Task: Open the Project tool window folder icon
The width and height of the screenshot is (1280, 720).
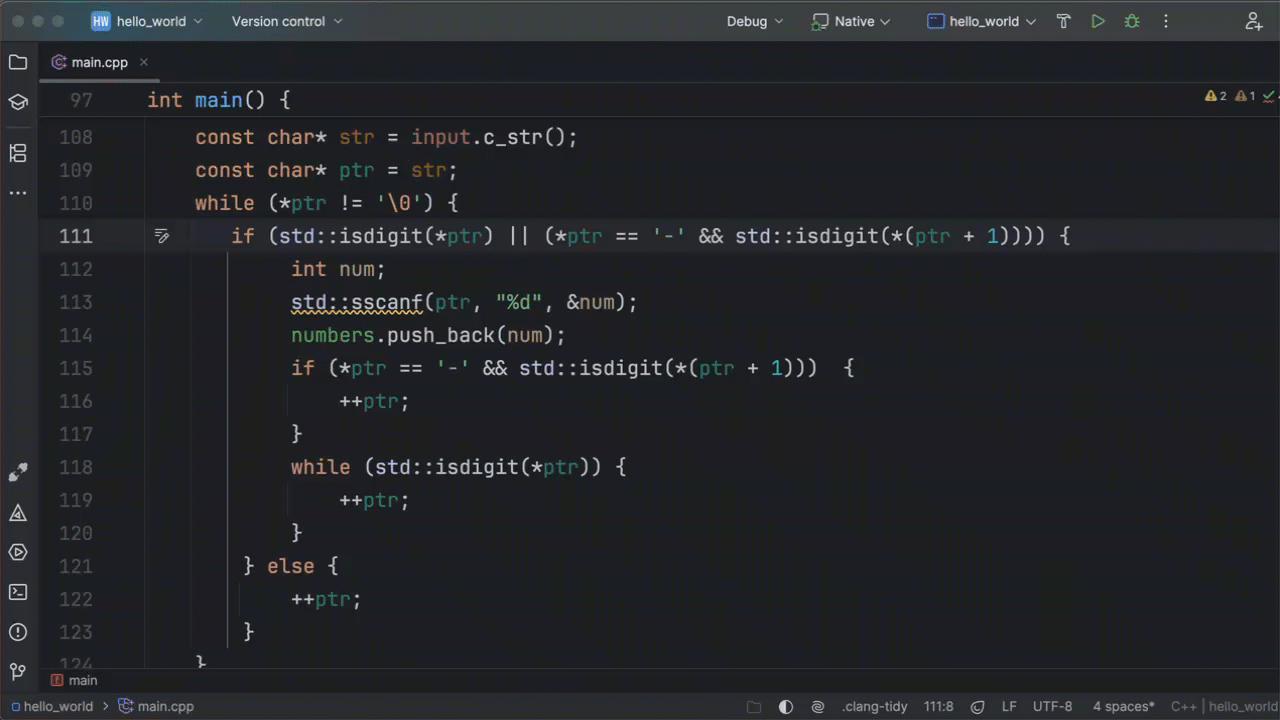Action: coord(17,62)
